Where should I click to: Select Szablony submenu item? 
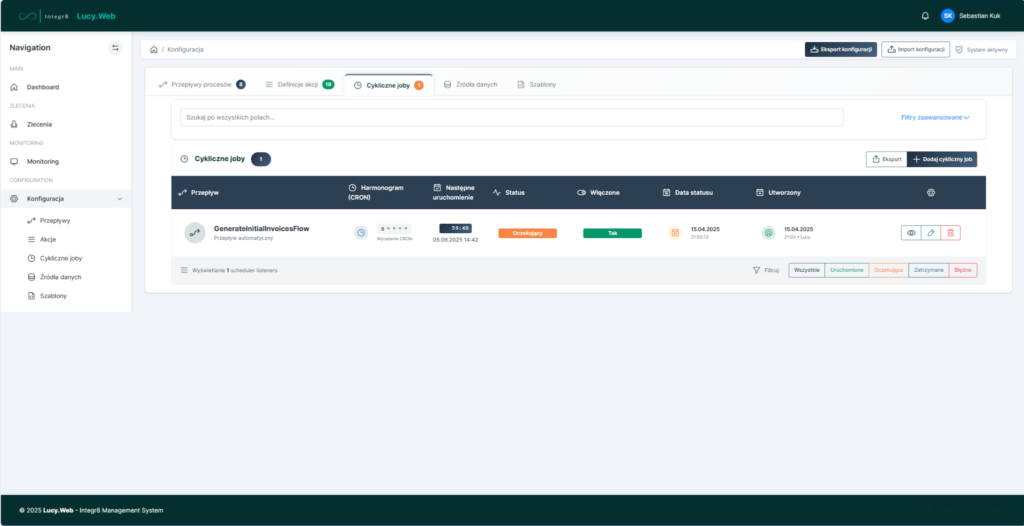(53, 296)
